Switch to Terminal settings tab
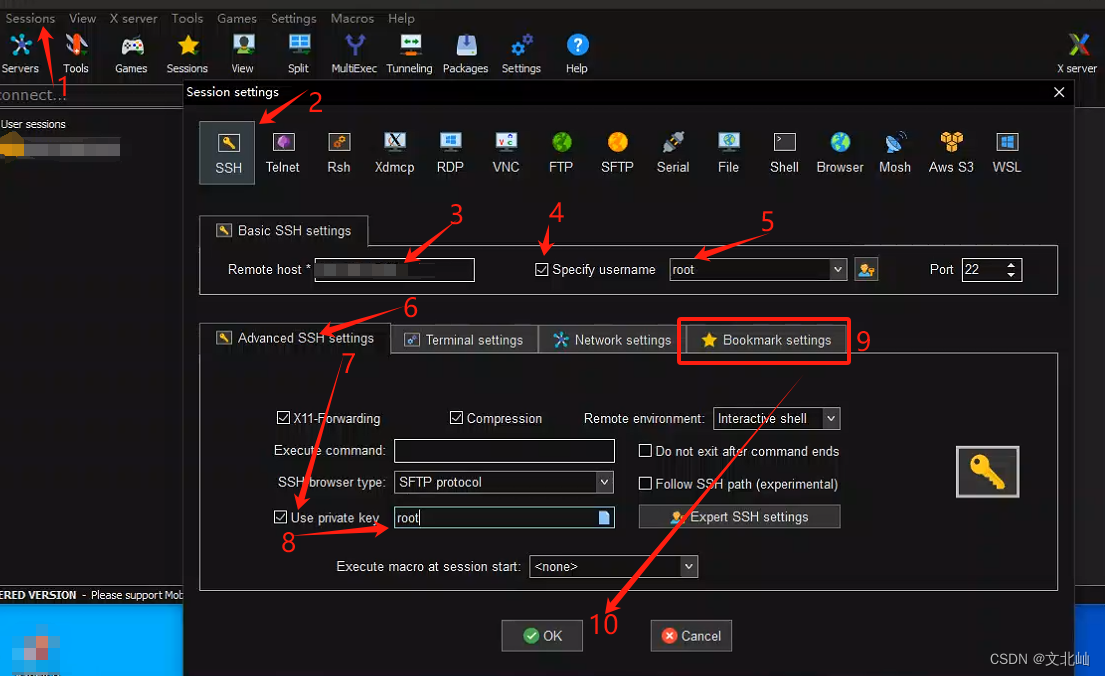The width and height of the screenshot is (1105, 676). pyautogui.click(x=464, y=340)
